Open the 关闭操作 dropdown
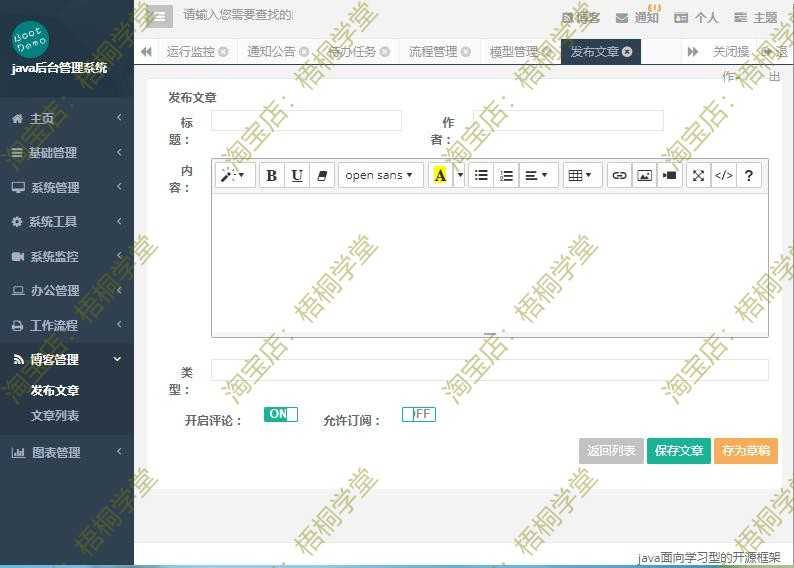The height and width of the screenshot is (568, 794). [731, 52]
